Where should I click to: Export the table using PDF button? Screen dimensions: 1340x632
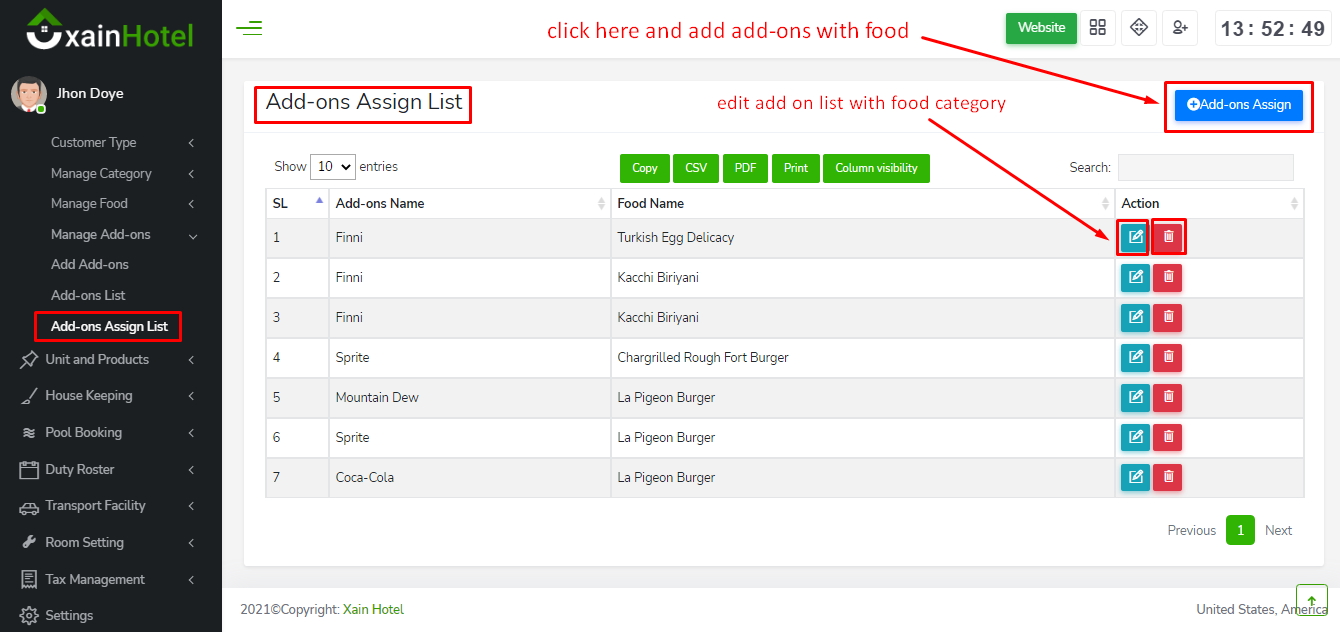click(x=745, y=168)
